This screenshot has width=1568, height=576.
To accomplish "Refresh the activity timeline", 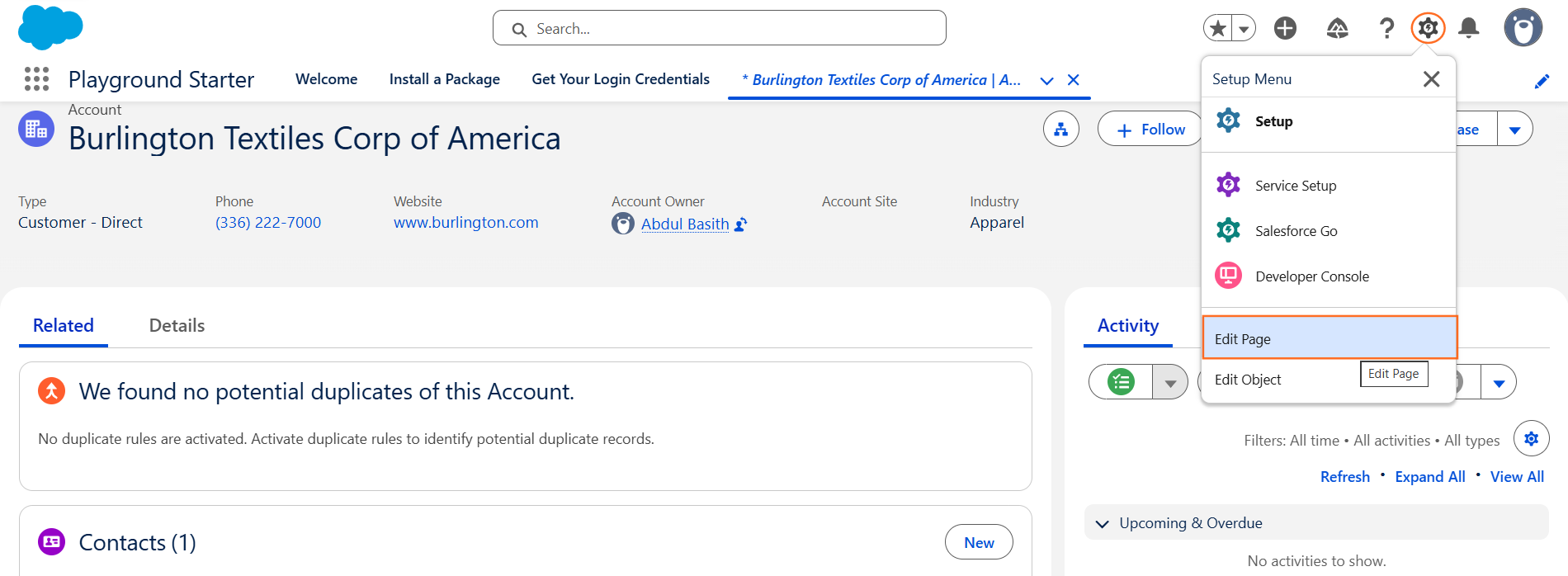I will tap(1345, 477).
